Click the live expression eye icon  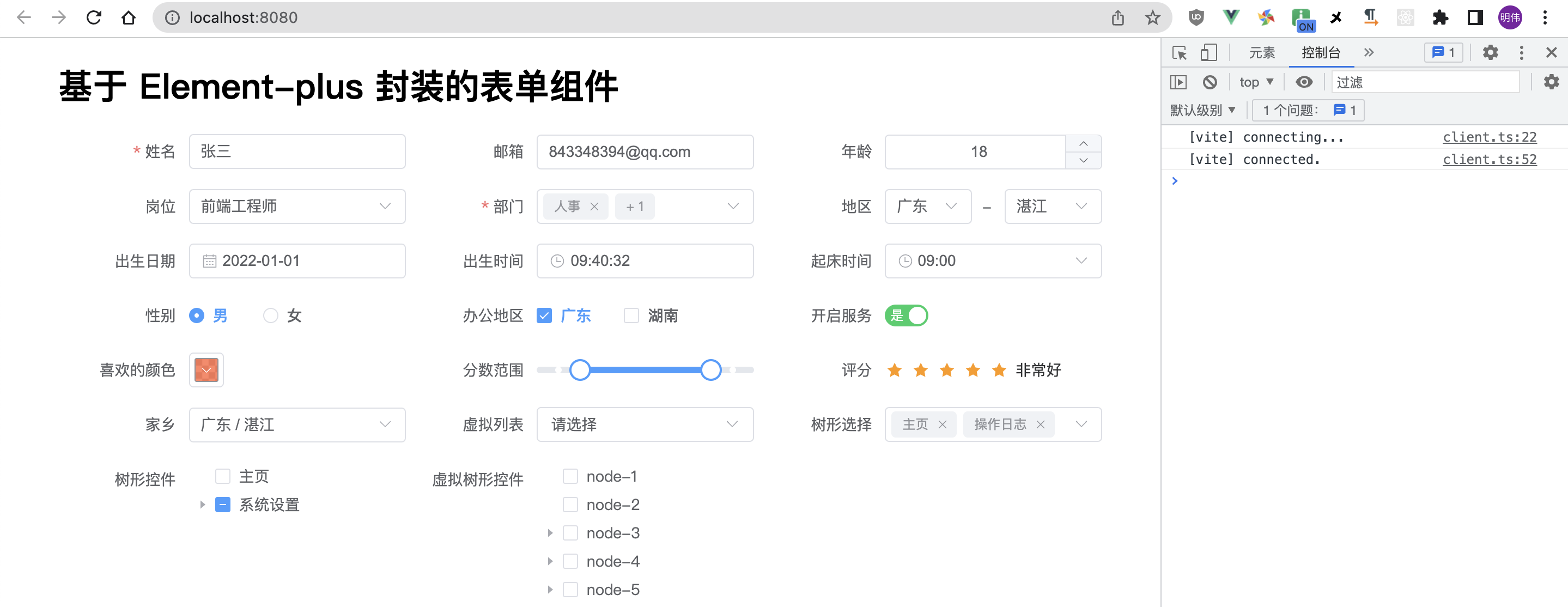[x=1304, y=82]
